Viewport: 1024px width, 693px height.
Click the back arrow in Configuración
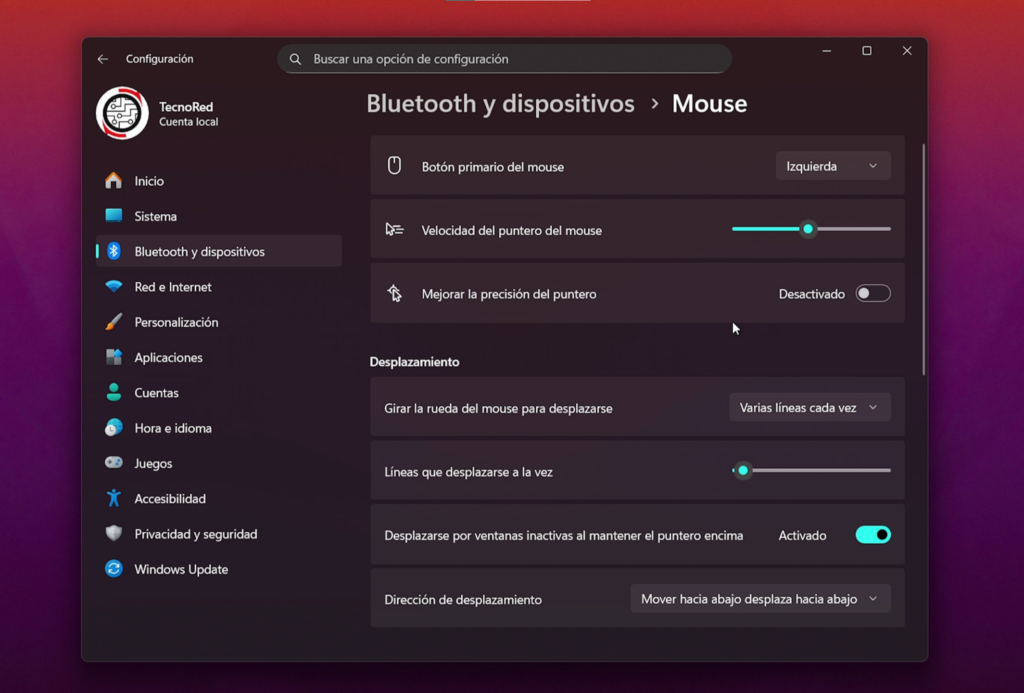pos(102,58)
